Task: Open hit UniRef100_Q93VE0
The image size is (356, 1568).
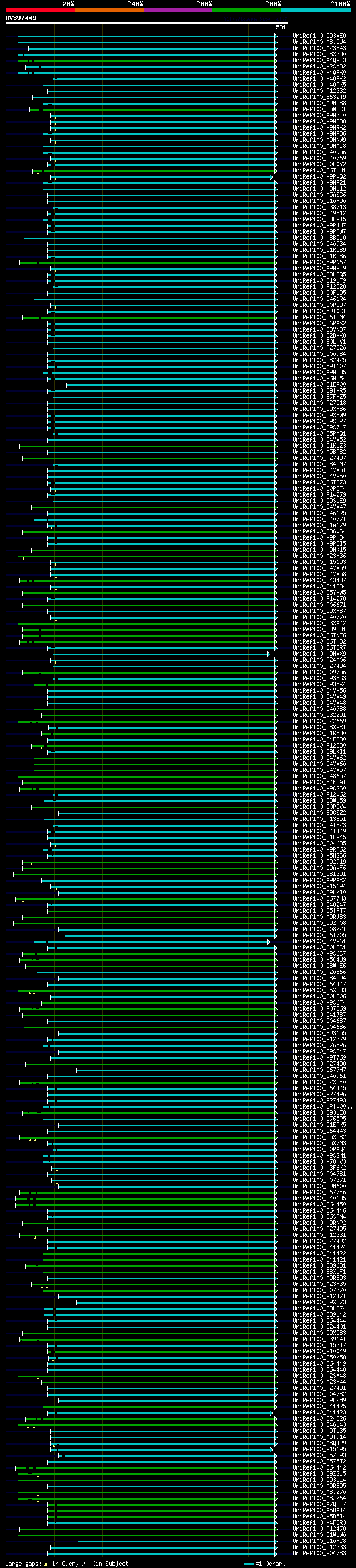Action: point(319,36)
